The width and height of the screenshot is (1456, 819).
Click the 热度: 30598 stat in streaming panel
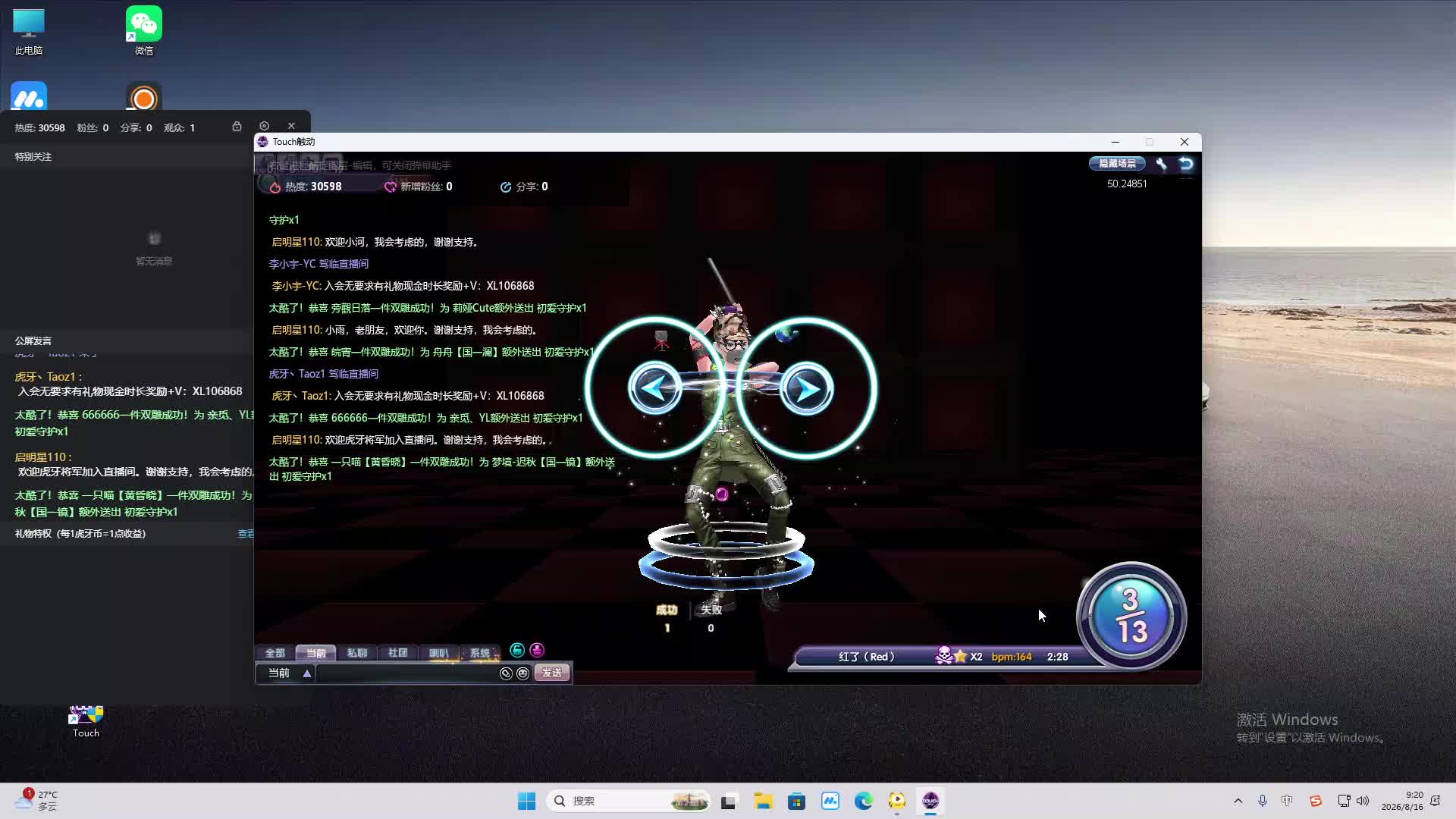[x=39, y=127]
